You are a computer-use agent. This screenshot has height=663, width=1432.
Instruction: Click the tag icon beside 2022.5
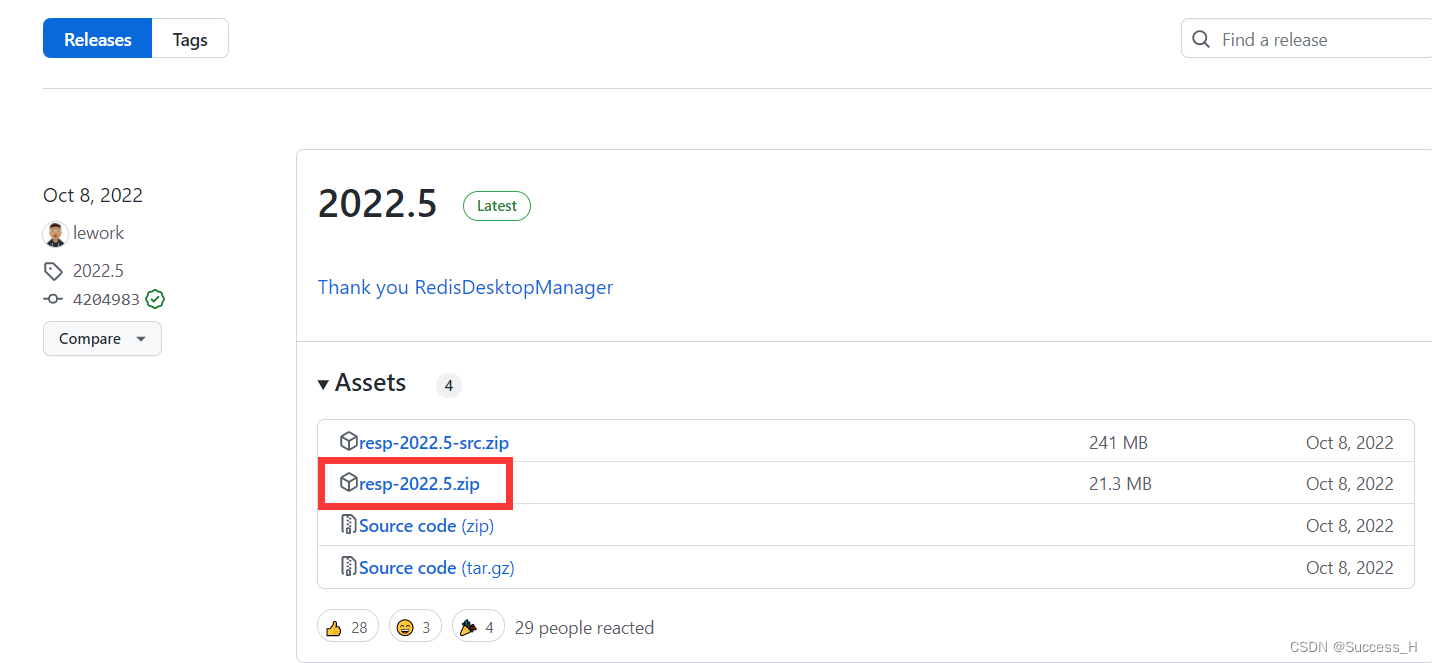tap(53, 271)
